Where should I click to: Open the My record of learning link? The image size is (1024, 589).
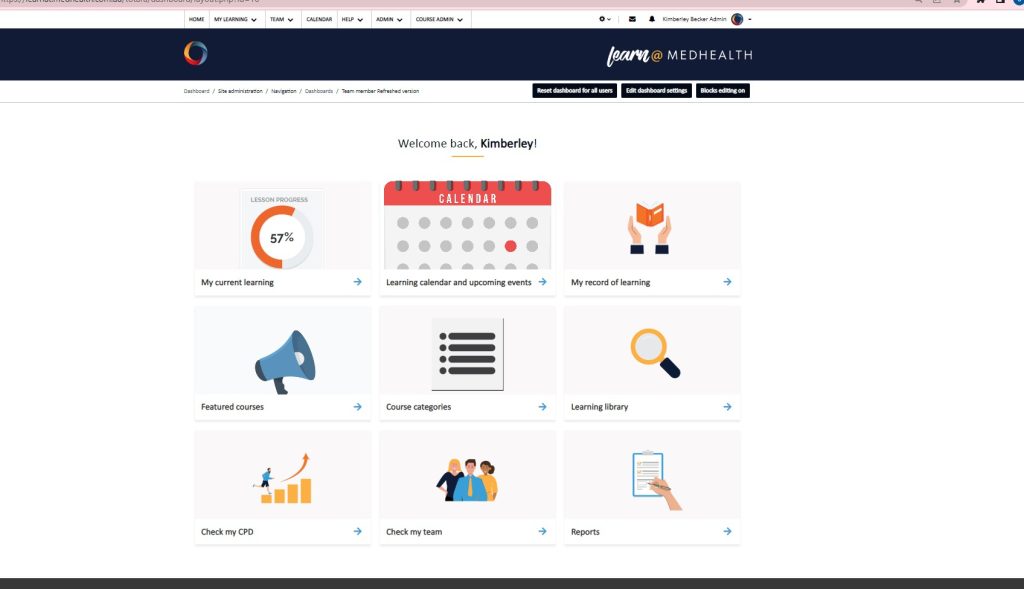(611, 282)
